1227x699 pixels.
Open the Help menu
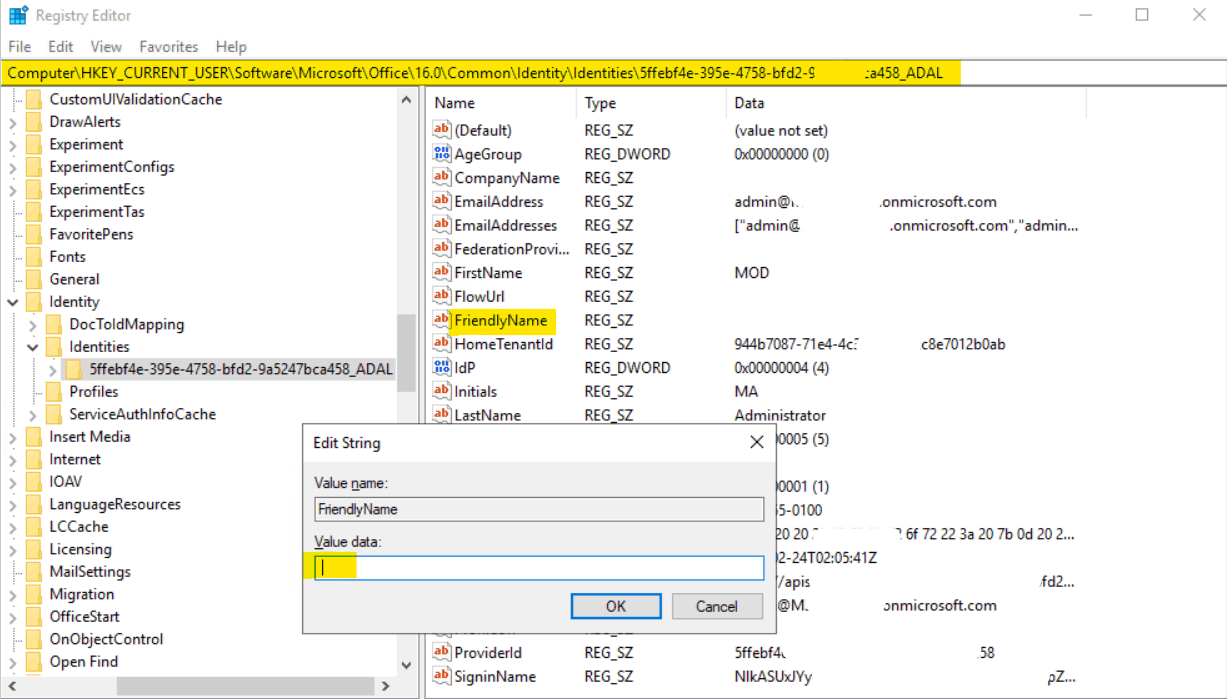coord(231,46)
